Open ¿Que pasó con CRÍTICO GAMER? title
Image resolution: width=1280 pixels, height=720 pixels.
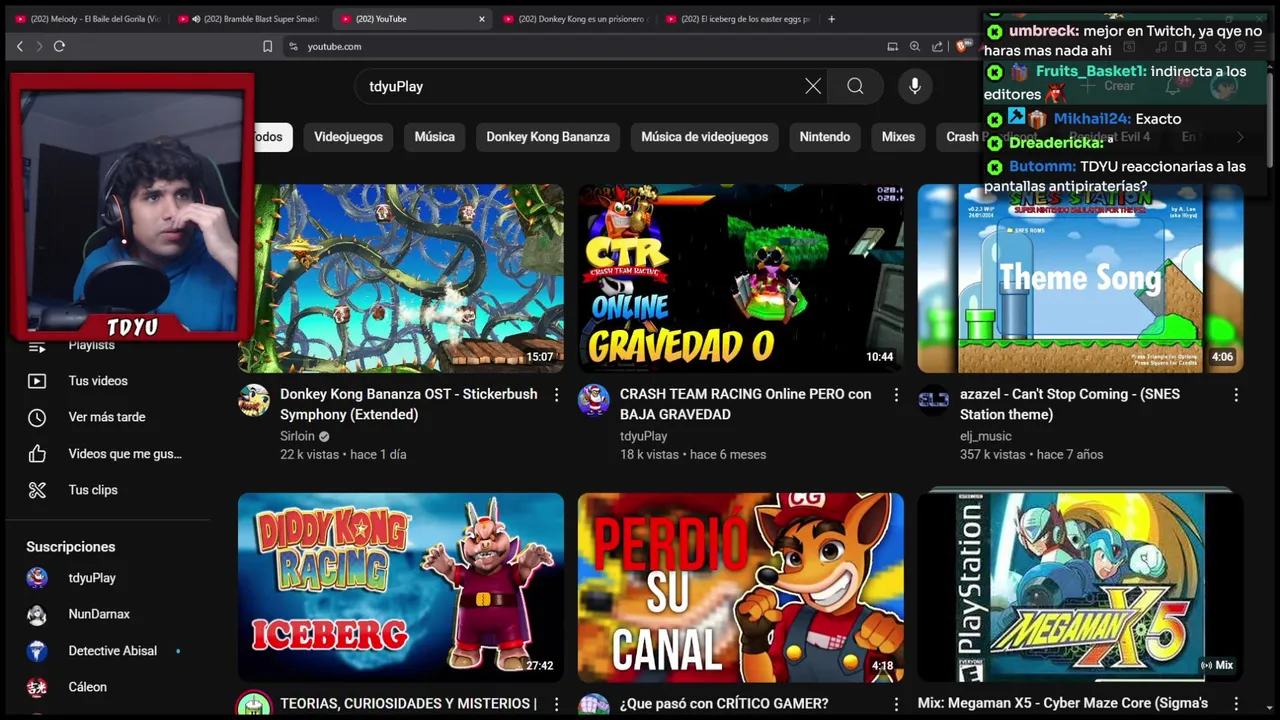pos(724,704)
